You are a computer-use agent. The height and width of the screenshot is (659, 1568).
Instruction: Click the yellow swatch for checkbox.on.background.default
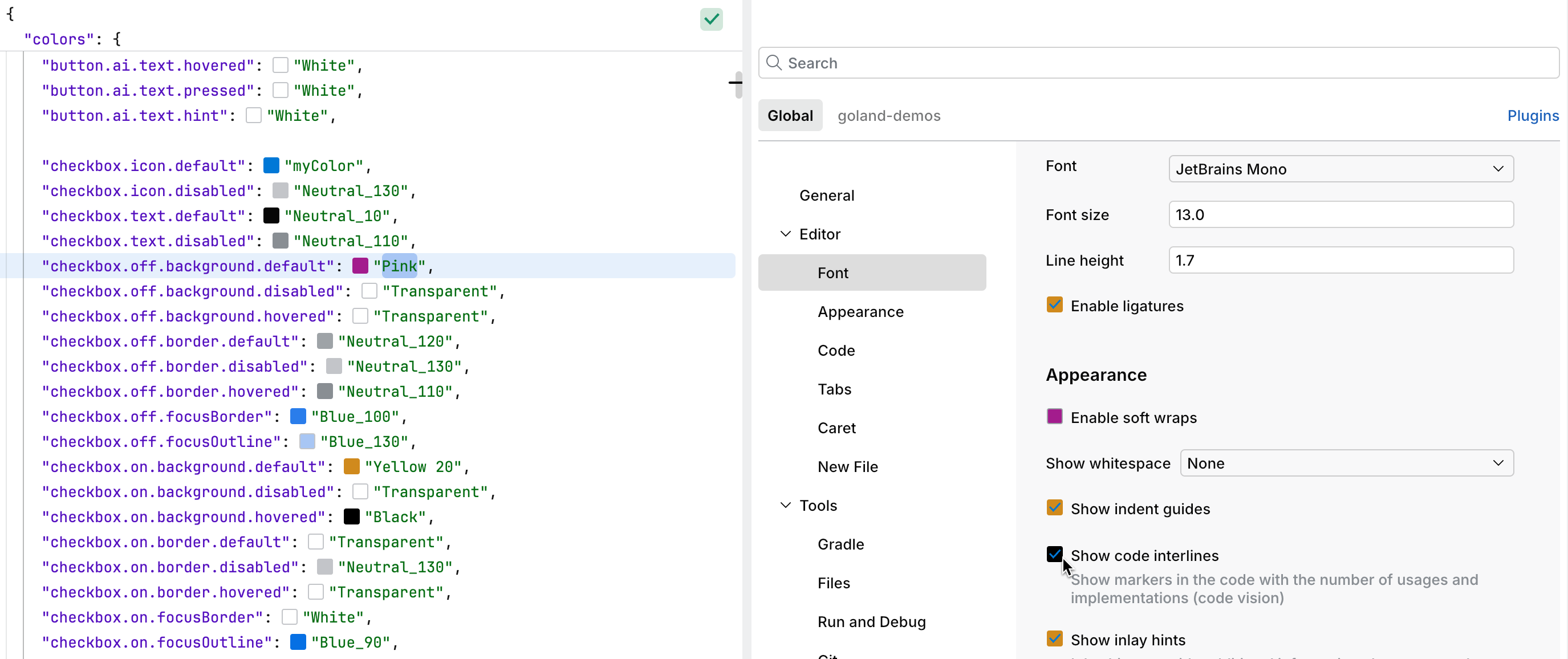click(x=351, y=467)
